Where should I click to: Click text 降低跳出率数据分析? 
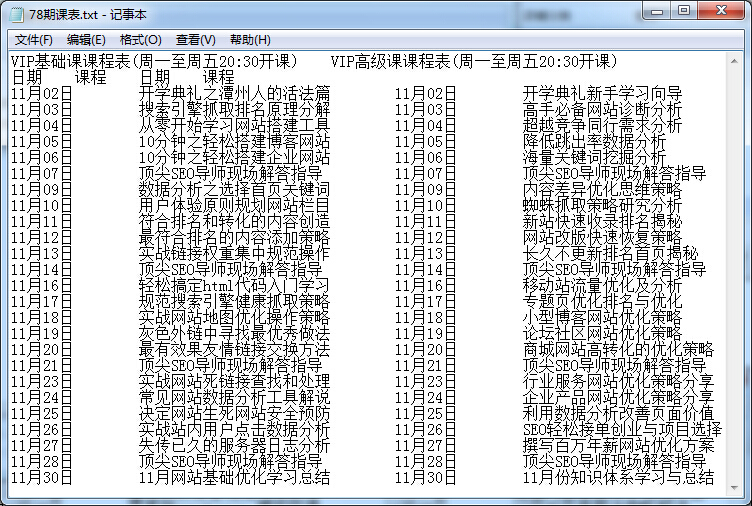(x=594, y=141)
